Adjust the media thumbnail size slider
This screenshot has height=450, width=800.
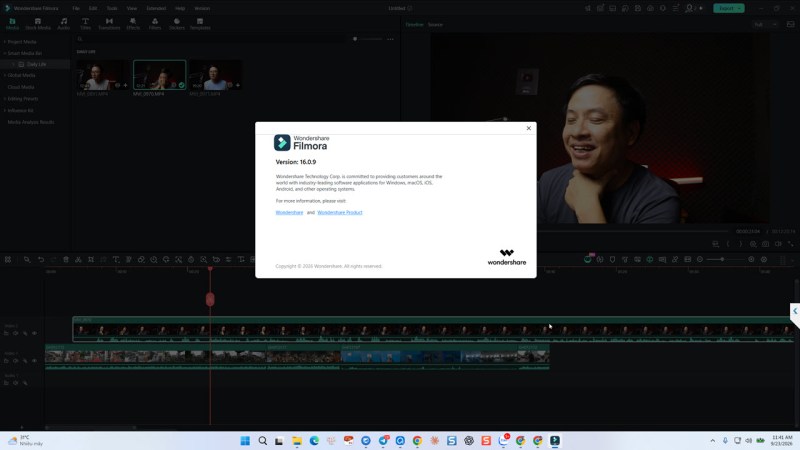pos(367,39)
